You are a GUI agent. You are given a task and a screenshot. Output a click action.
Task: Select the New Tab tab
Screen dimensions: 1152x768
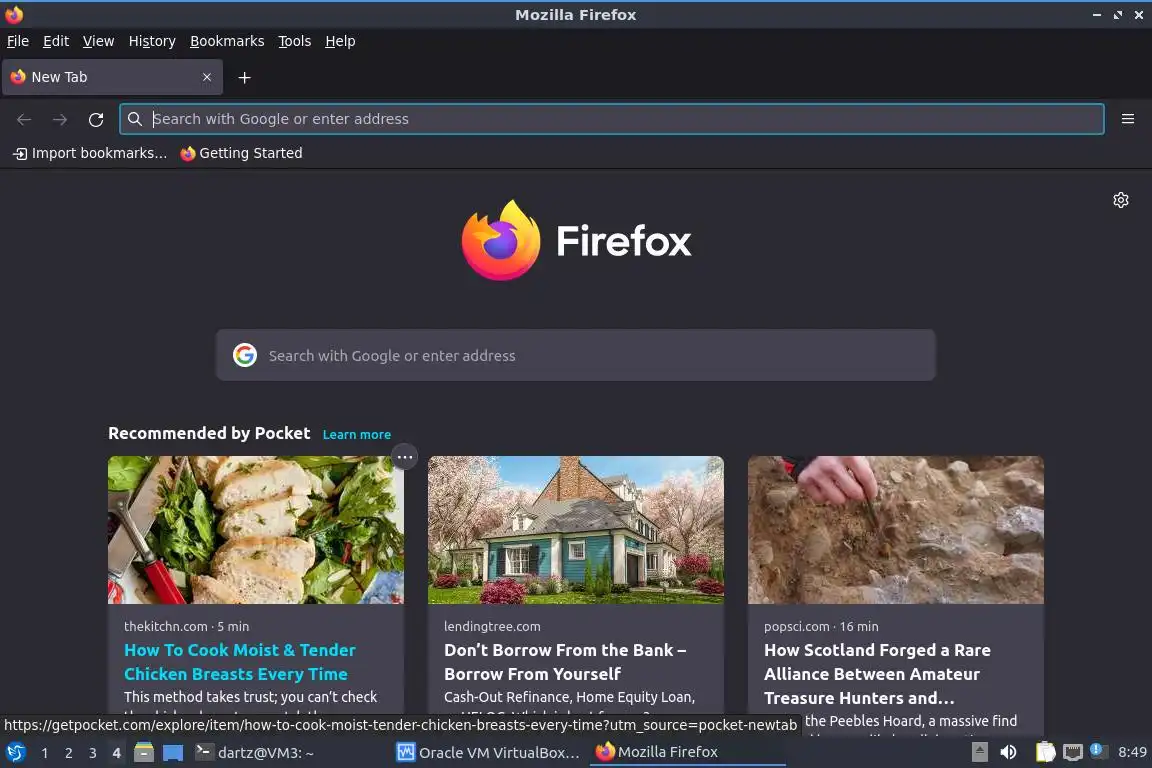(112, 77)
